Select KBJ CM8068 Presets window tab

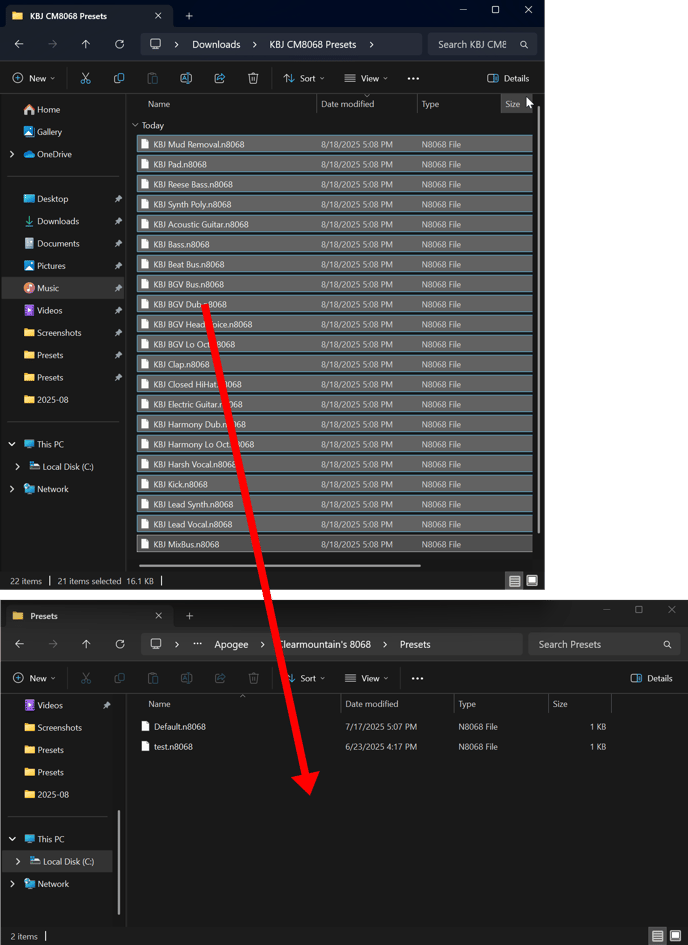(x=88, y=16)
